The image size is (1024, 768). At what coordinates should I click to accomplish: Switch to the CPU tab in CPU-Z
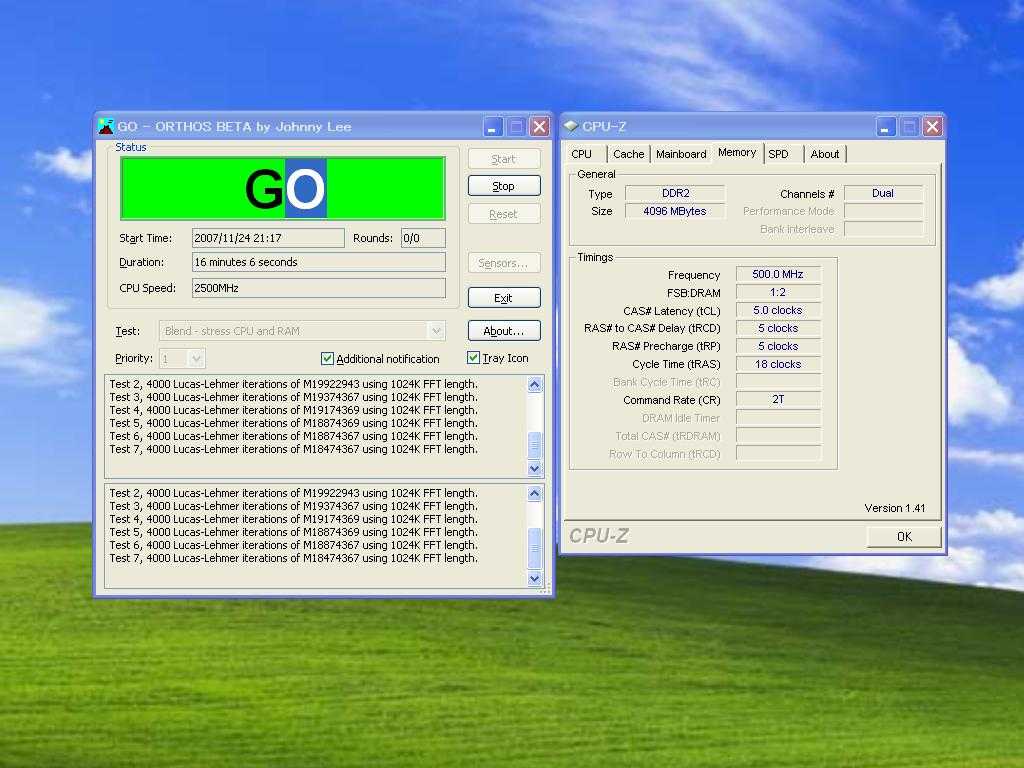(x=581, y=154)
